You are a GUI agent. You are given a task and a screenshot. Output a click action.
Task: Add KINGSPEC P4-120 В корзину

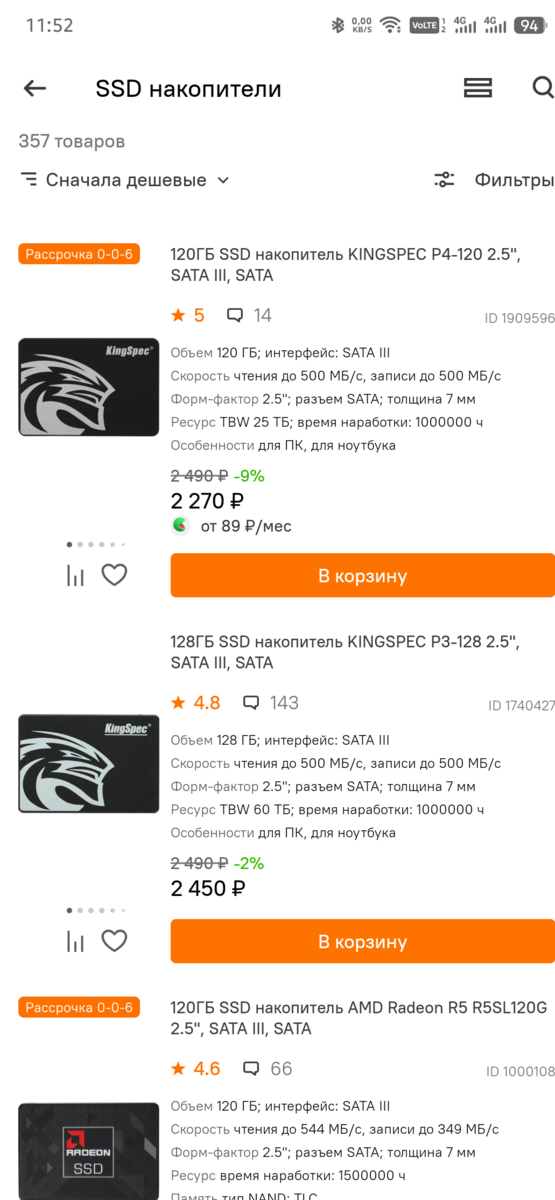363,576
